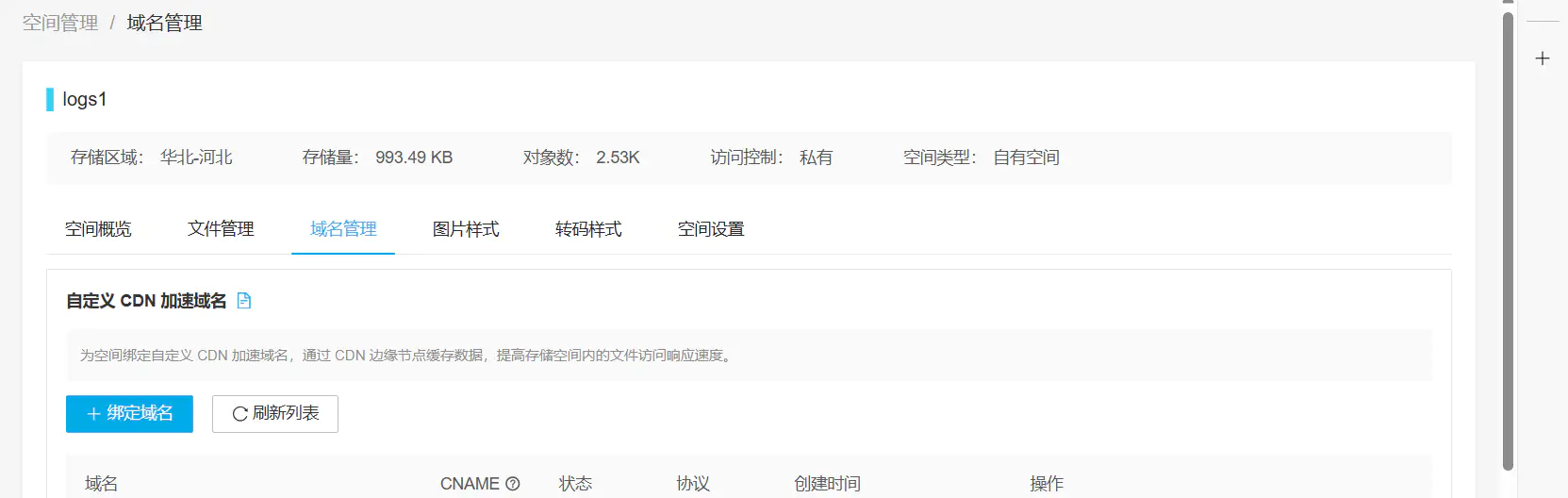Click the 域名管理 breadcrumb item
Image resolution: width=1568 pixels, height=498 pixels.
[164, 23]
